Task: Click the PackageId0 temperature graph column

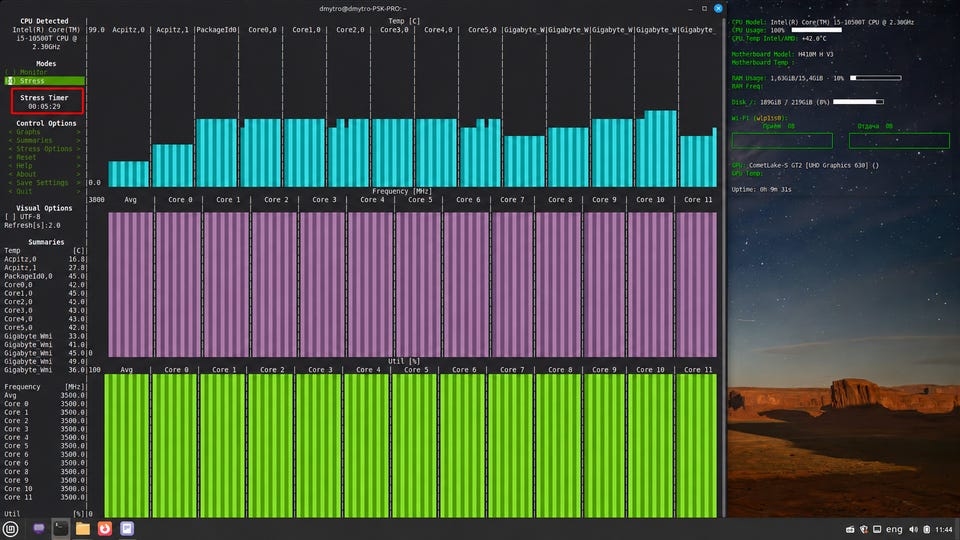Action: click(216, 153)
